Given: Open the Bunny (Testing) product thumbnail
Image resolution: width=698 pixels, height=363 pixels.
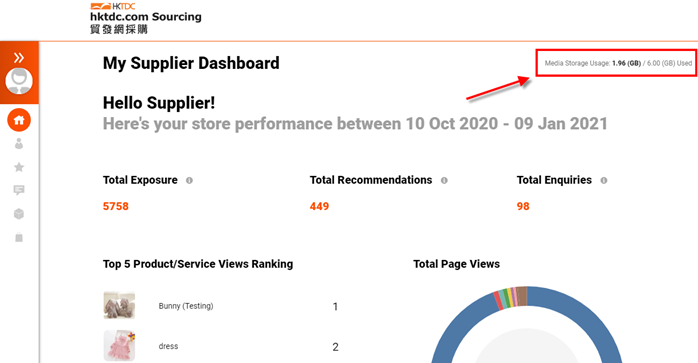Looking at the screenshot, I should 119,306.
